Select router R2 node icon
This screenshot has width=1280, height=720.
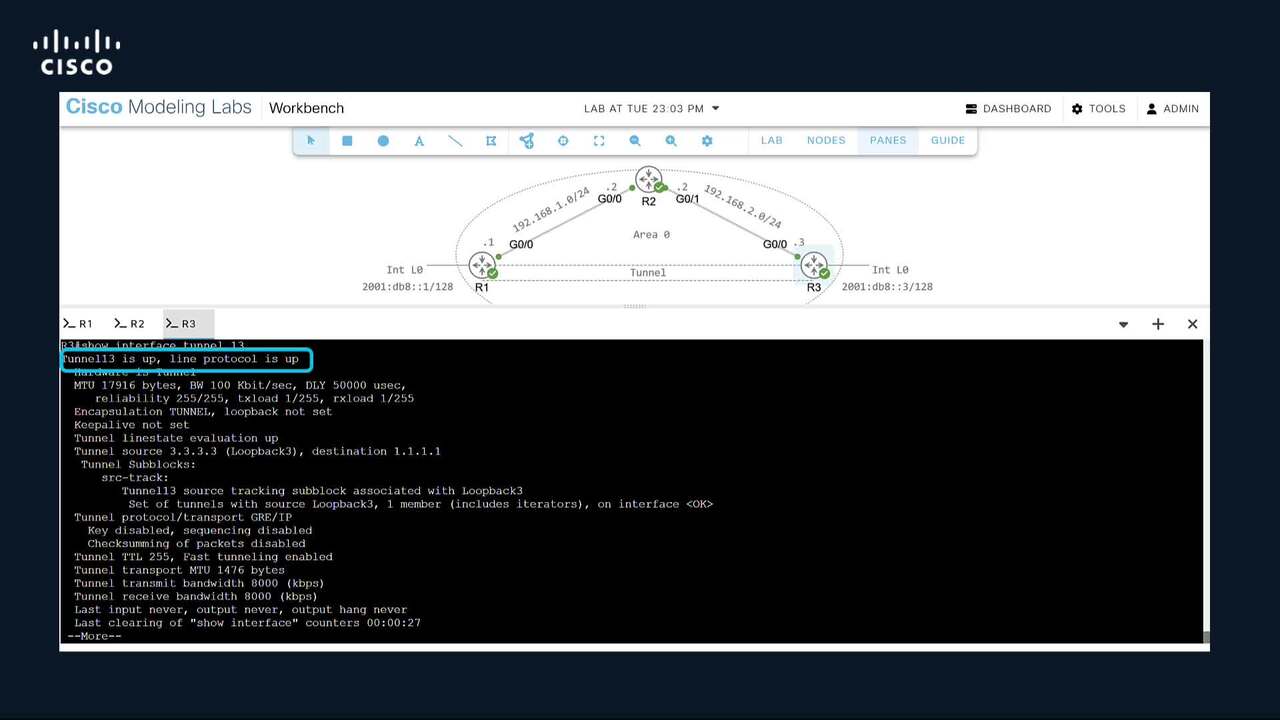coord(649,180)
